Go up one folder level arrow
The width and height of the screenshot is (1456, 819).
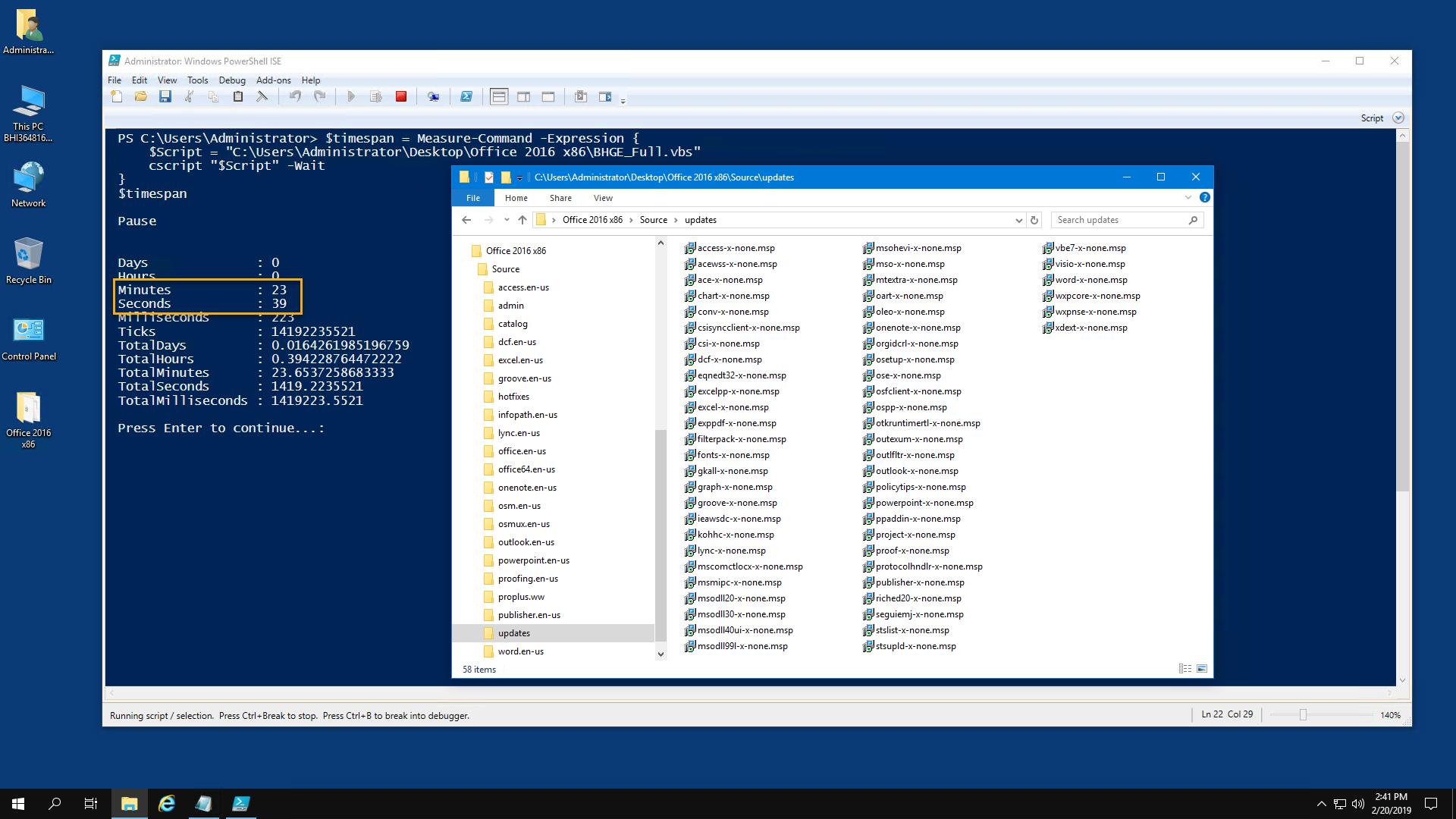(522, 220)
